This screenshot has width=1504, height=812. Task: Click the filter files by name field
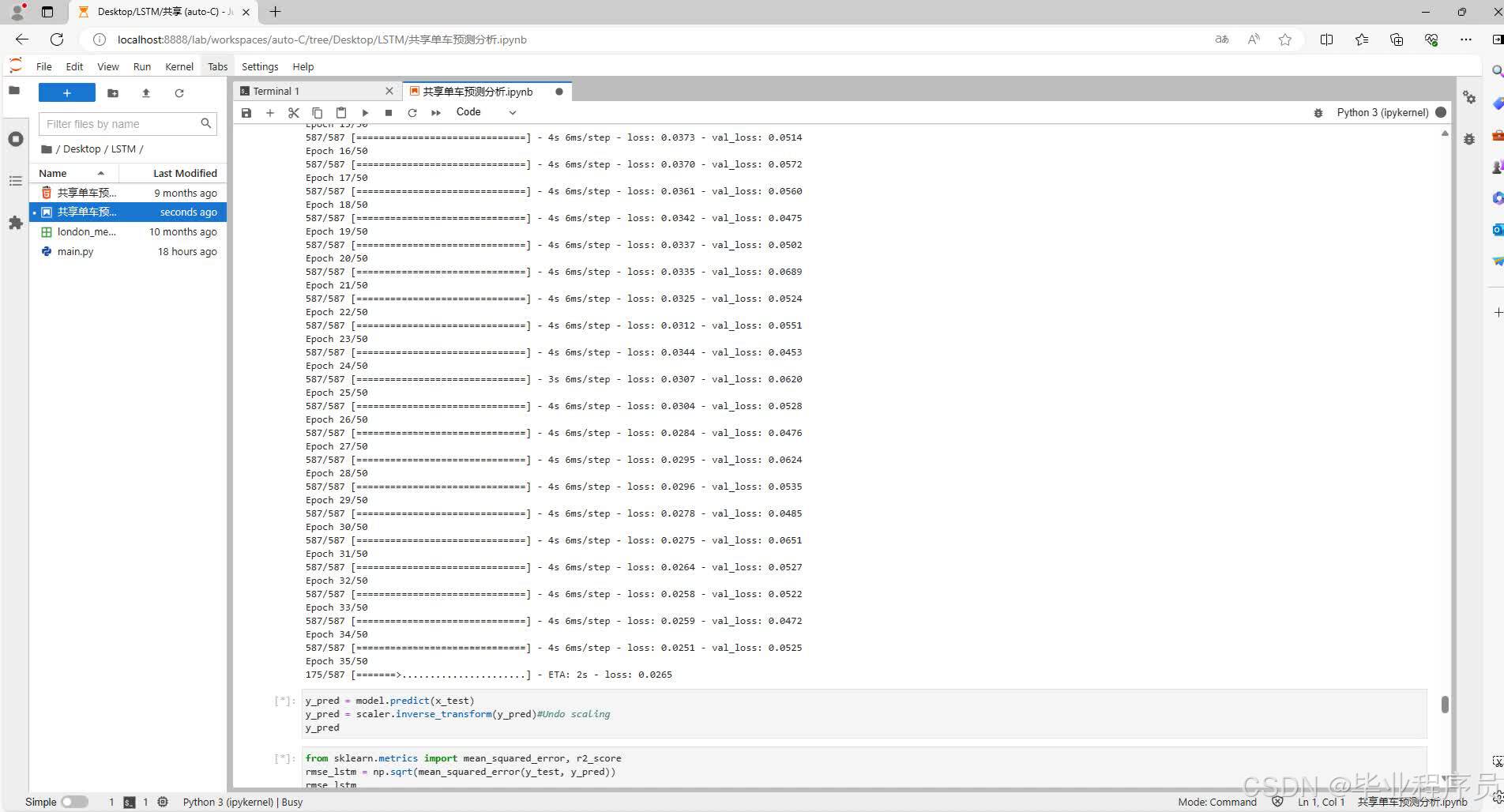tap(128, 124)
